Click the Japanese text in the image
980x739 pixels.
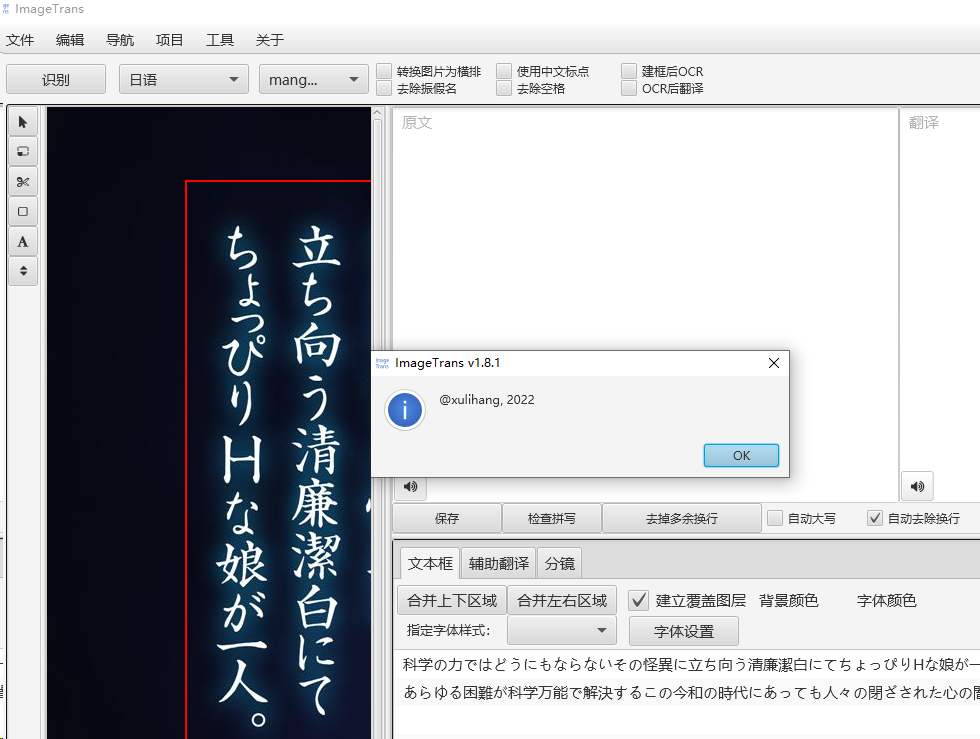tap(280, 475)
